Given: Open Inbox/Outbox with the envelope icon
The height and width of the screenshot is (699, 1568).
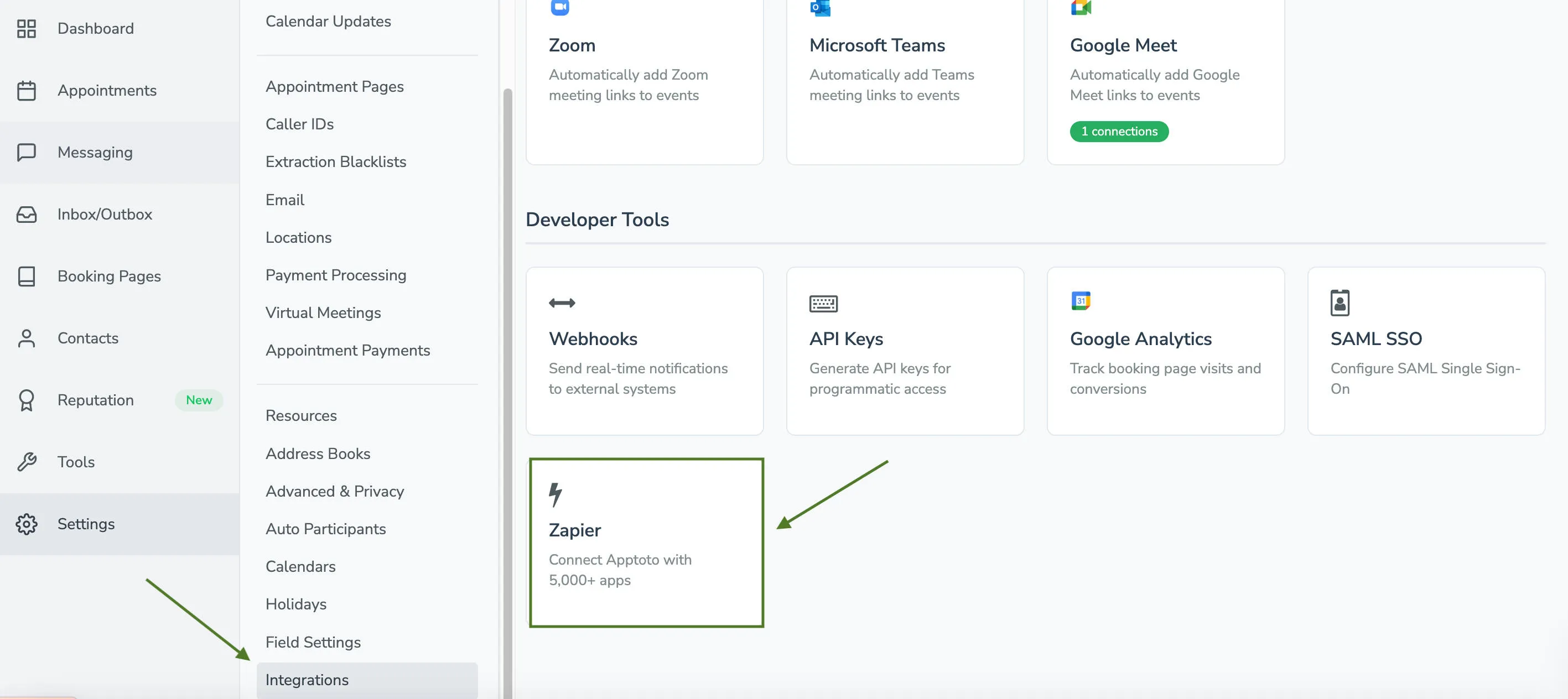Looking at the screenshot, I should click(x=27, y=214).
